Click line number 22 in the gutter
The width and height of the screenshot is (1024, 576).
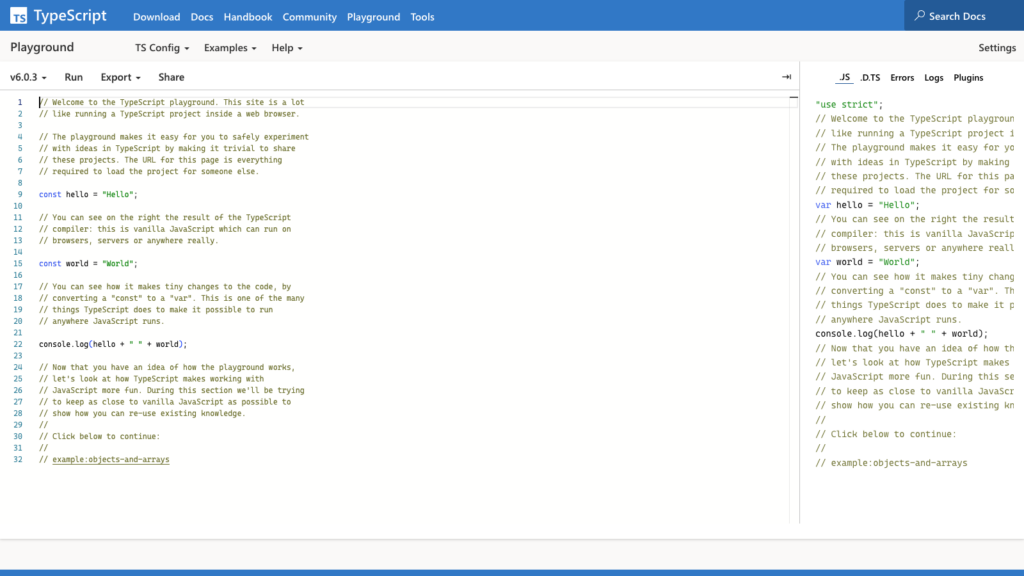pos(18,344)
